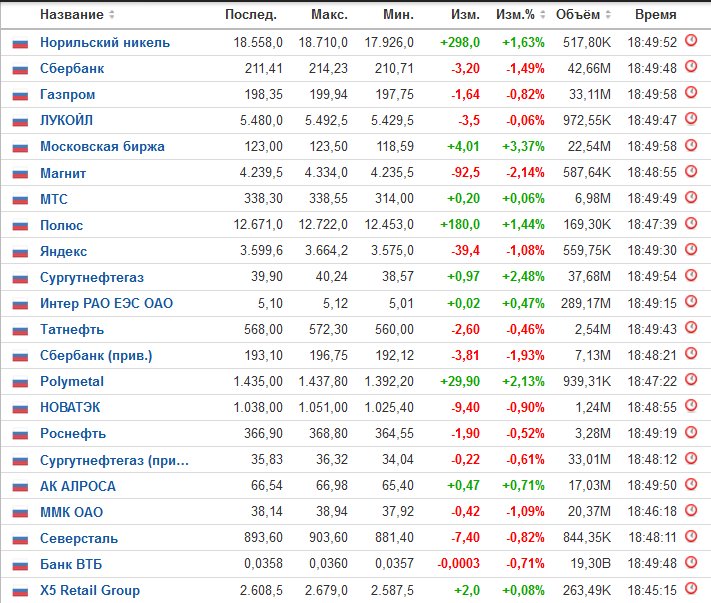Click Интер РАО volume 289,17M
711x603 pixels.
(585, 303)
